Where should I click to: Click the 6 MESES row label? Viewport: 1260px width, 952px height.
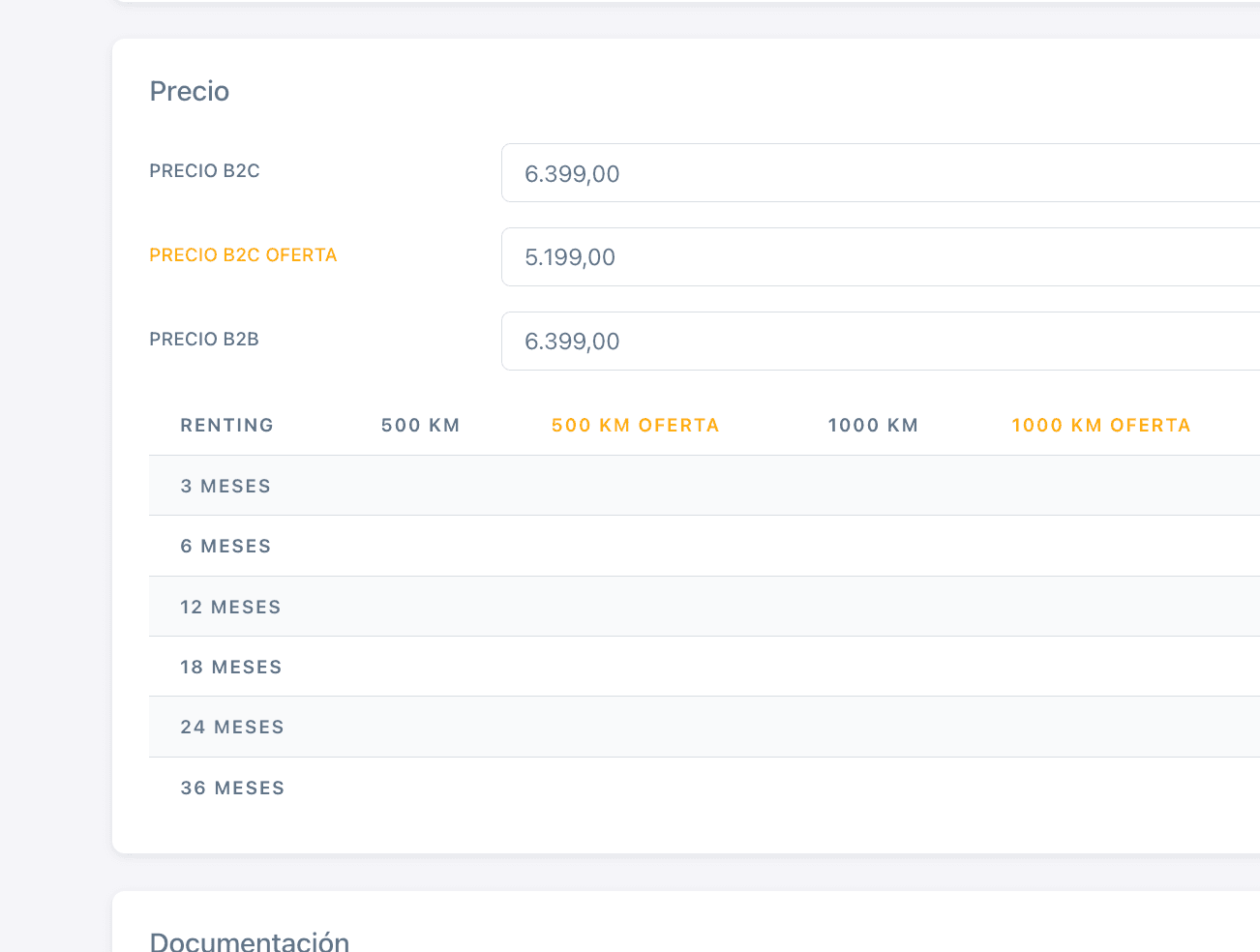225,547
